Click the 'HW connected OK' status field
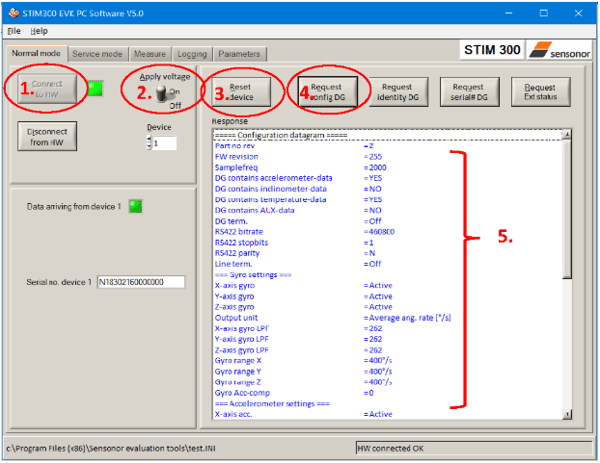600x463 pixels. 474,448
